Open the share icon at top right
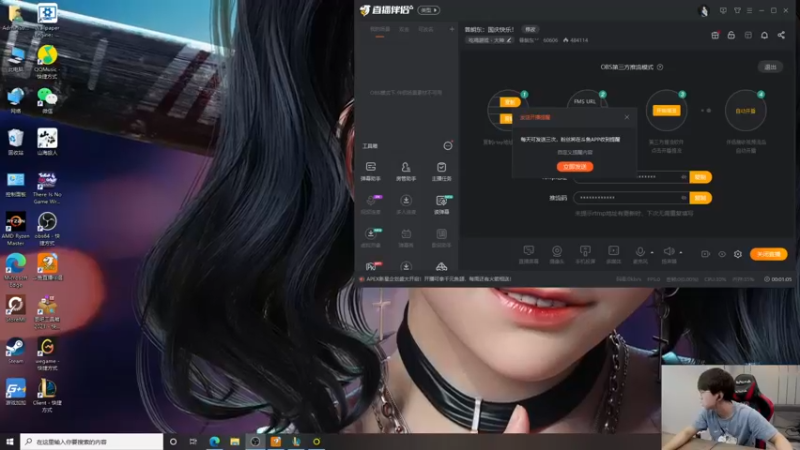The image size is (800, 450). [781, 35]
